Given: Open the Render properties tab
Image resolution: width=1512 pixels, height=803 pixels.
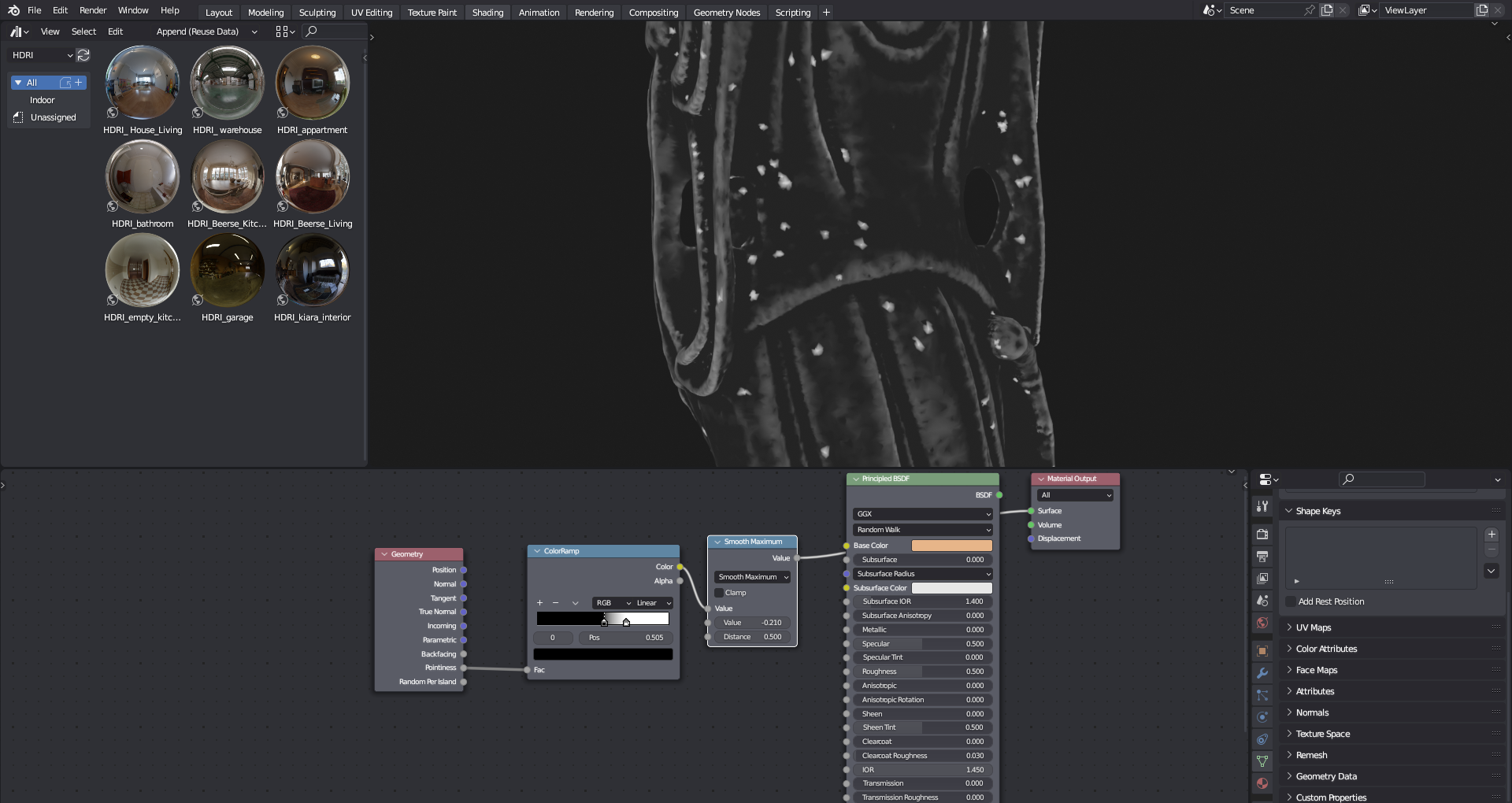Looking at the screenshot, I should 1262,534.
